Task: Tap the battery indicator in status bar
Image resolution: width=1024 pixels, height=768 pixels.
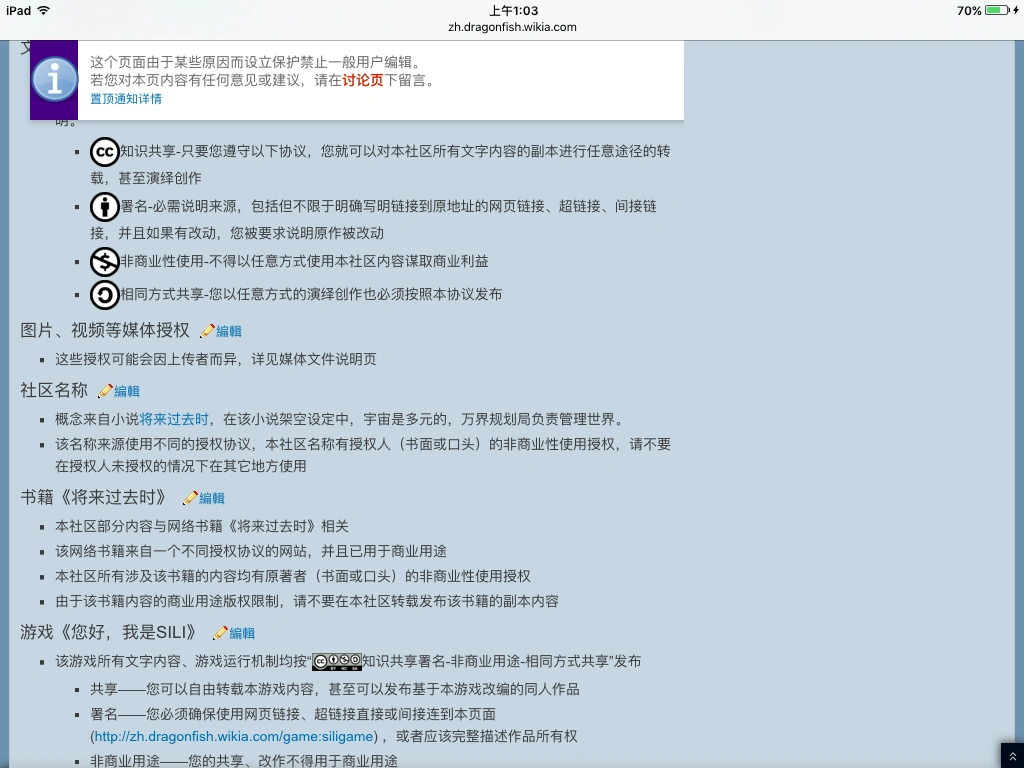Action: point(996,10)
